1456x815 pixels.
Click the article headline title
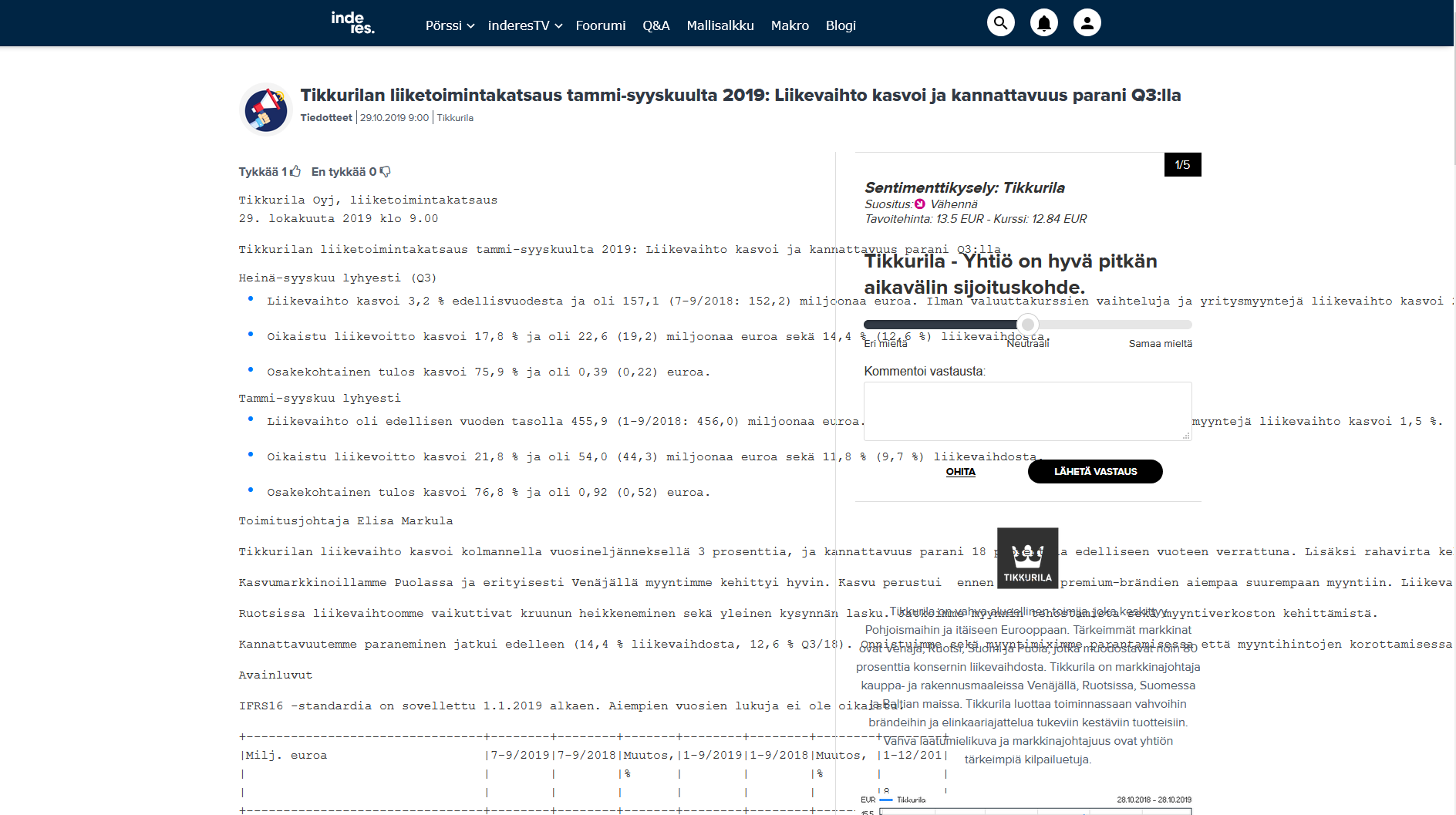point(740,96)
